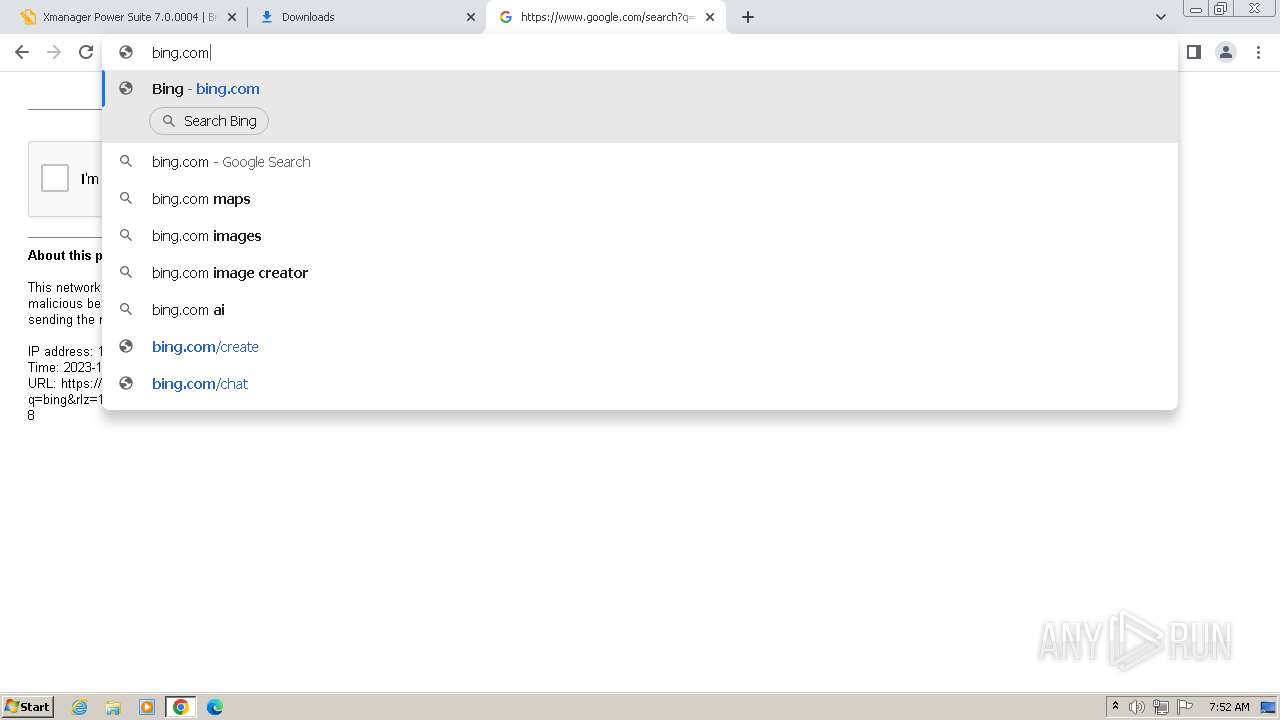Choose bing.com - Google Search suggestion
This screenshot has height=720, width=1280.
[x=640, y=162]
